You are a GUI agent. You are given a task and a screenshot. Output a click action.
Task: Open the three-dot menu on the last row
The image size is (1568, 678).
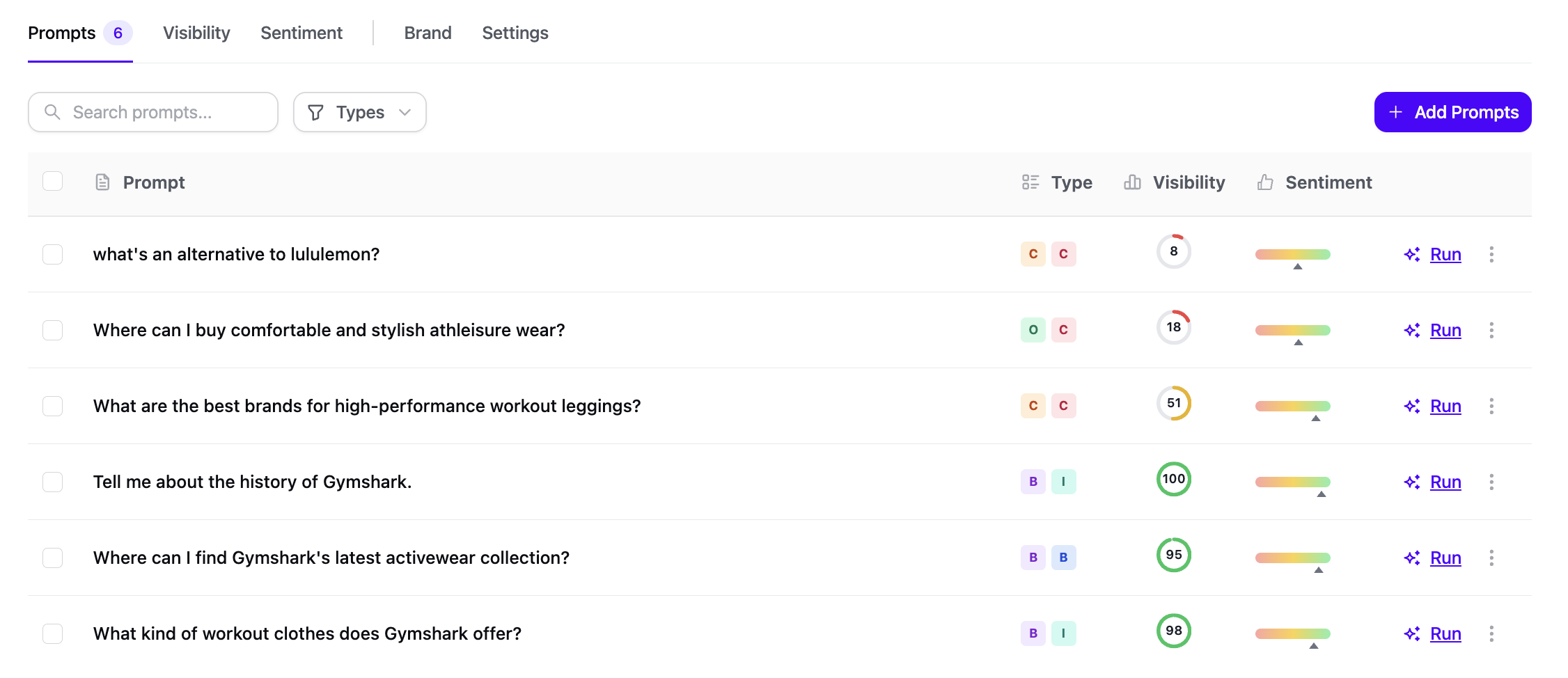coord(1492,633)
